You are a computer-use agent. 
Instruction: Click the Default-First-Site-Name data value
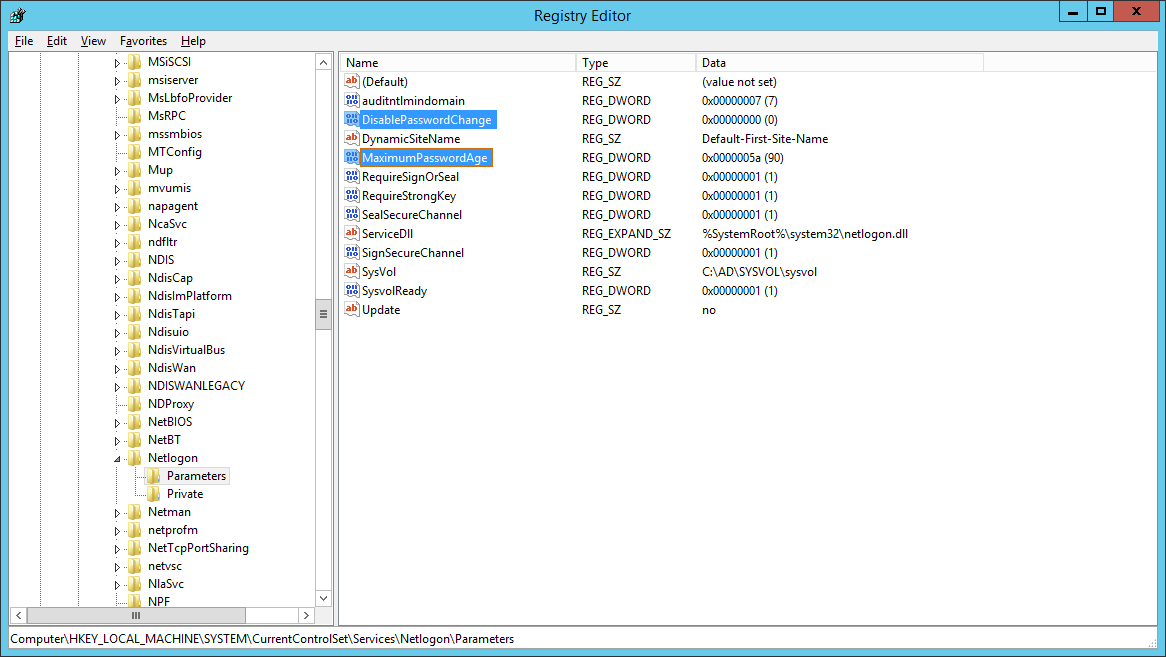coord(764,139)
